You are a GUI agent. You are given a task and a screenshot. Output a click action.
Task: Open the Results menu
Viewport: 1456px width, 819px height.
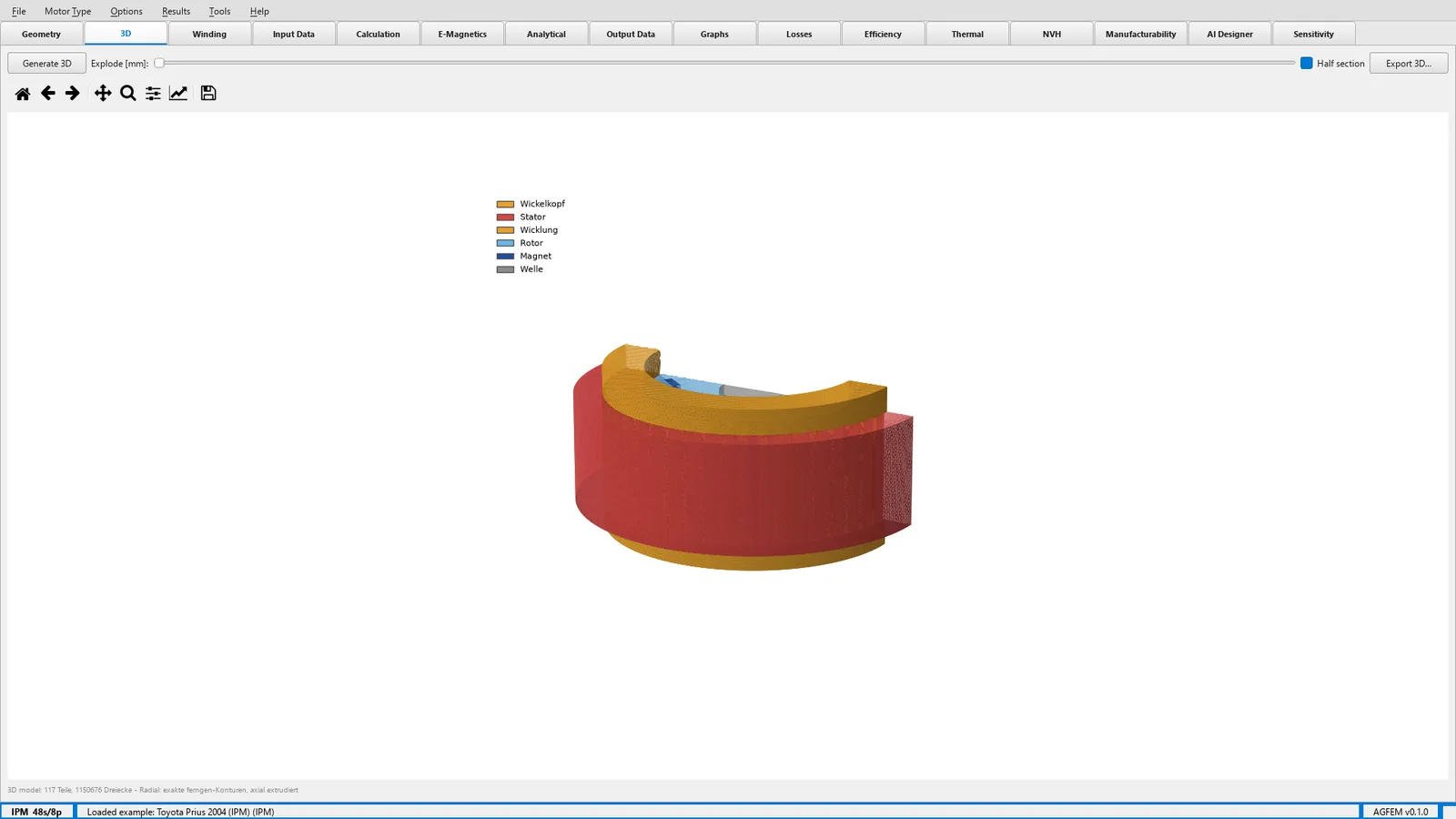(177, 11)
